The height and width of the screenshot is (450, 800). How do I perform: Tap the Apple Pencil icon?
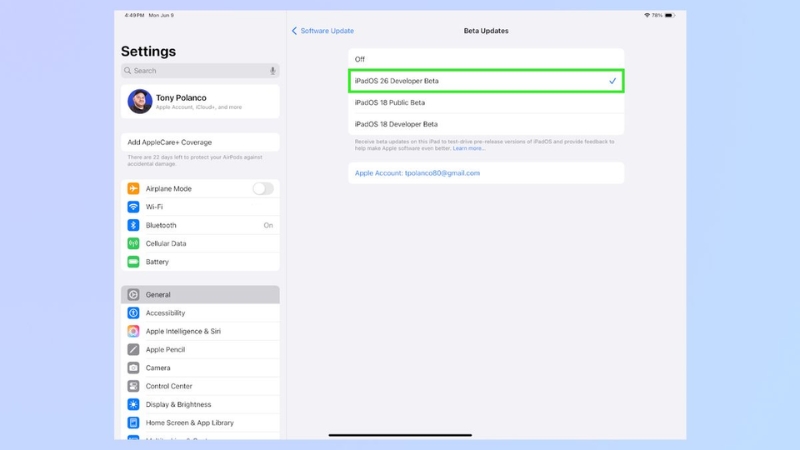pos(133,349)
